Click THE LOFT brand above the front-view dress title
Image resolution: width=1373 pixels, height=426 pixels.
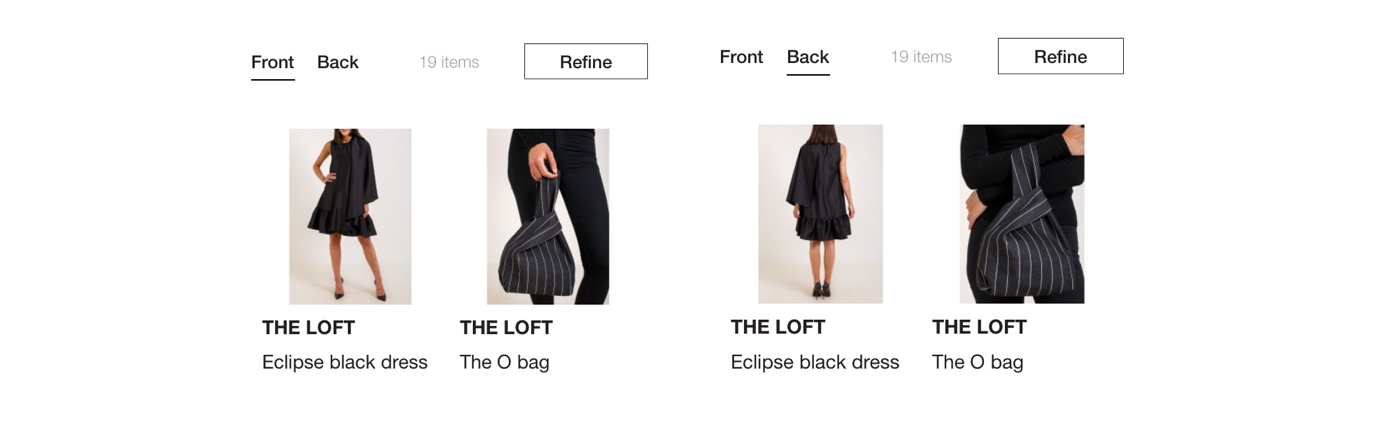tap(308, 328)
